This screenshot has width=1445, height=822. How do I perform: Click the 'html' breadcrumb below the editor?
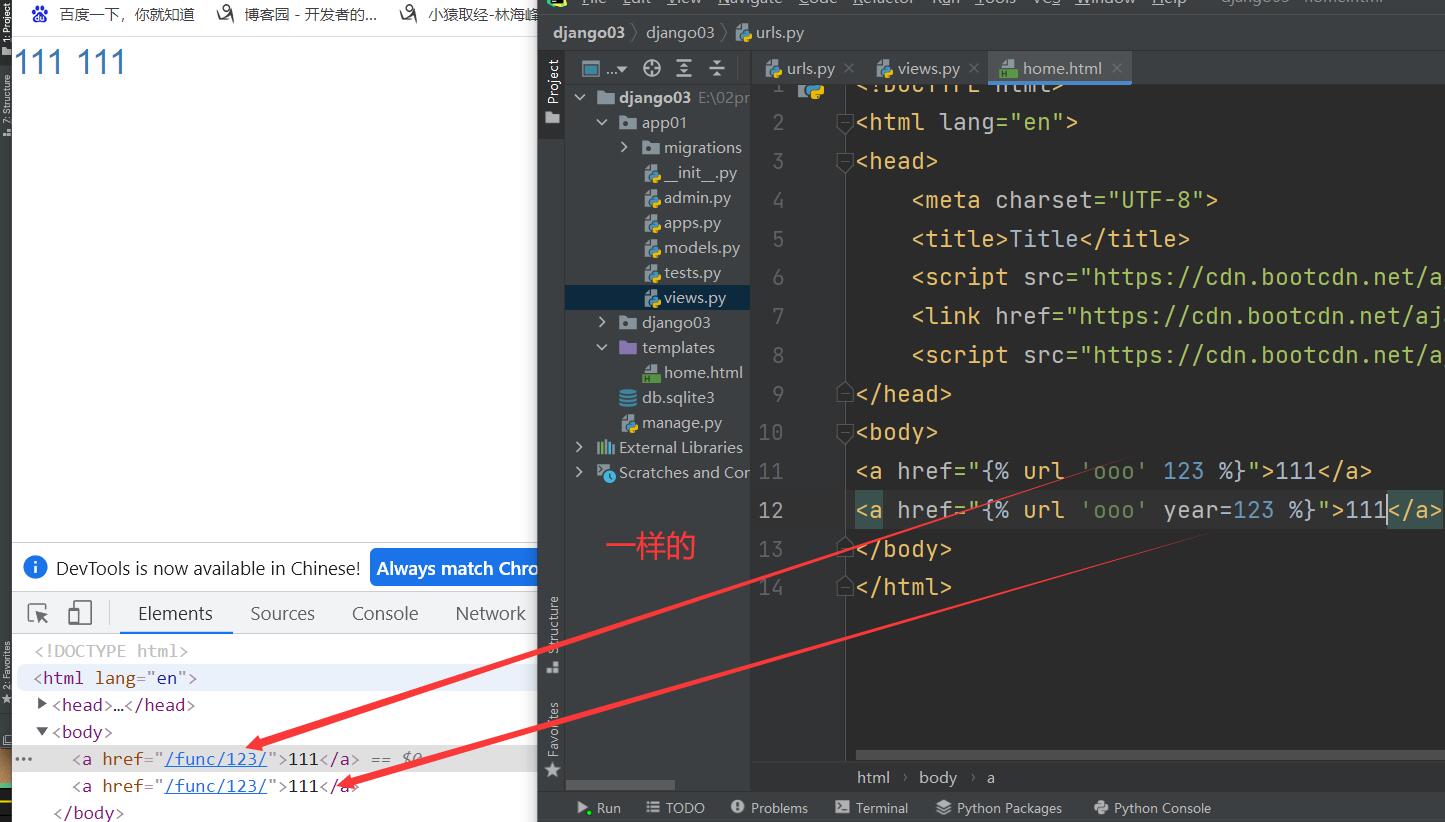(873, 777)
